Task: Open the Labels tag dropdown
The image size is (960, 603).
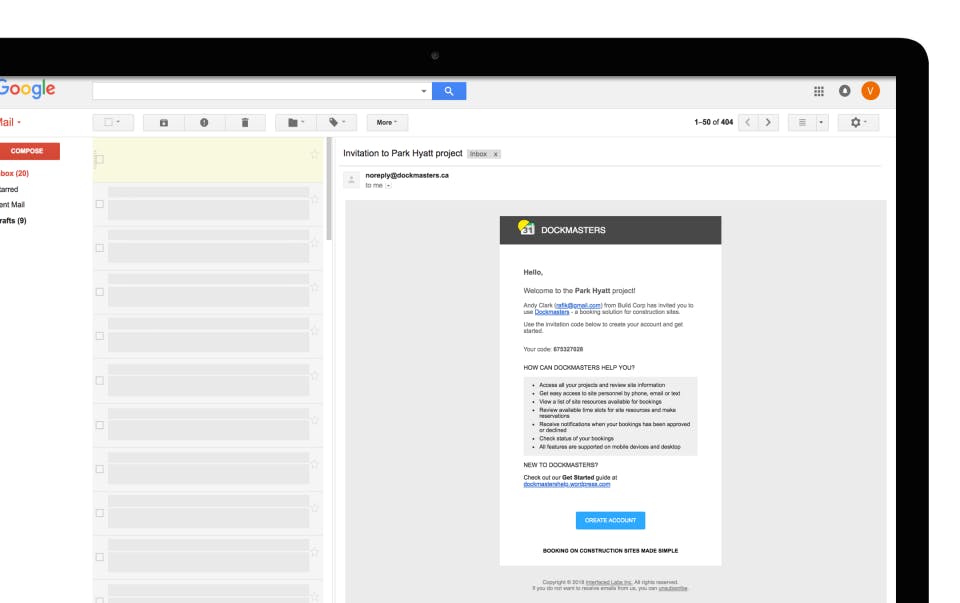Action: (x=337, y=122)
